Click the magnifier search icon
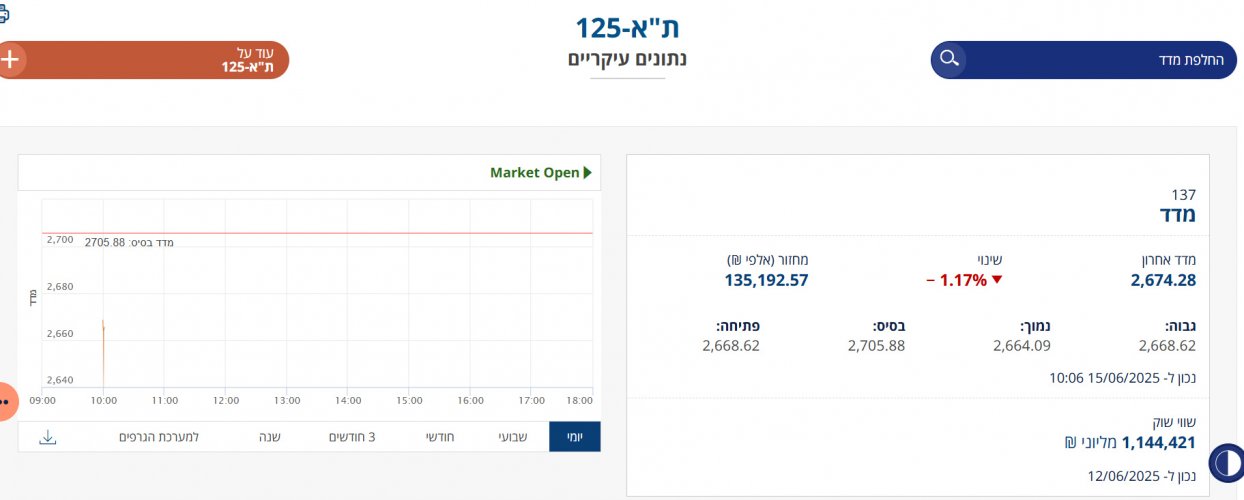This screenshot has width=1244, height=500. pos(949,59)
